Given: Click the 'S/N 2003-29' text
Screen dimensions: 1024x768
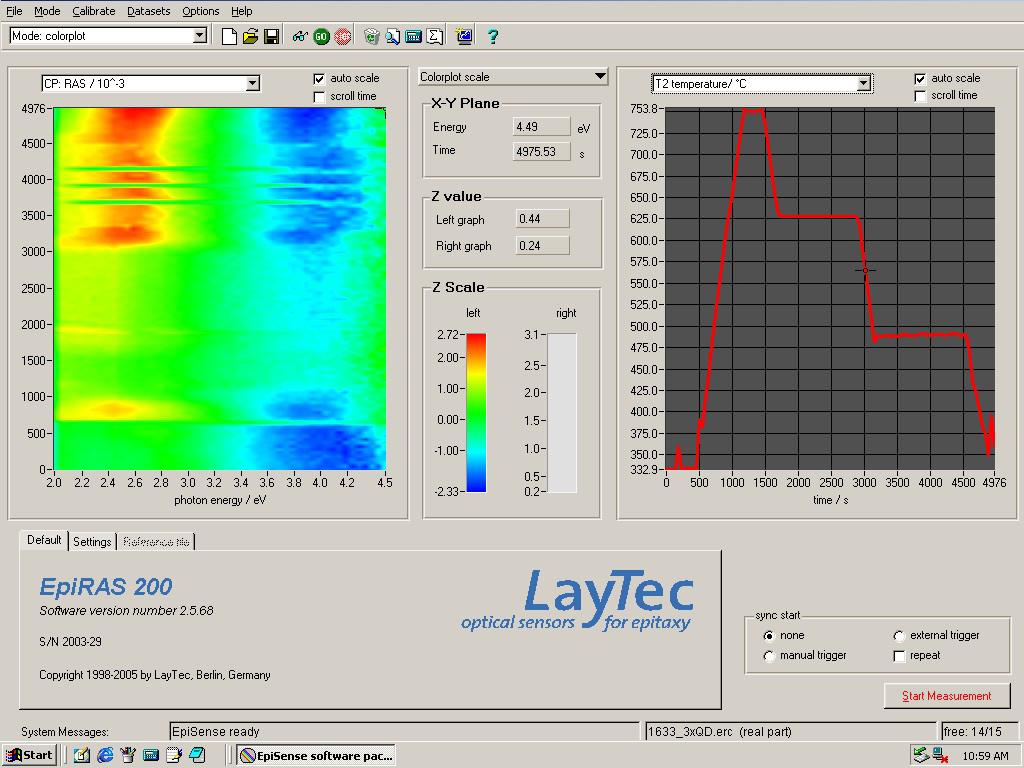Looking at the screenshot, I should coord(71,641).
